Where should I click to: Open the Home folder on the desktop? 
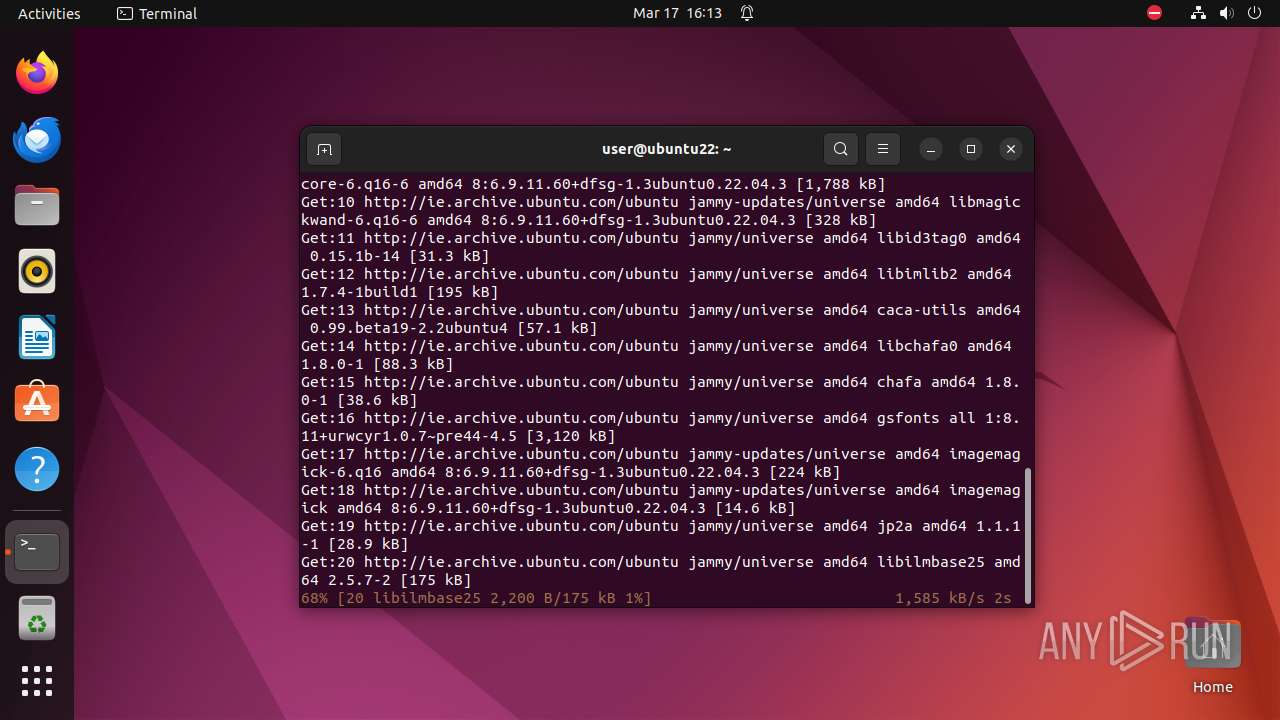pyautogui.click(x=1212, y=656)
